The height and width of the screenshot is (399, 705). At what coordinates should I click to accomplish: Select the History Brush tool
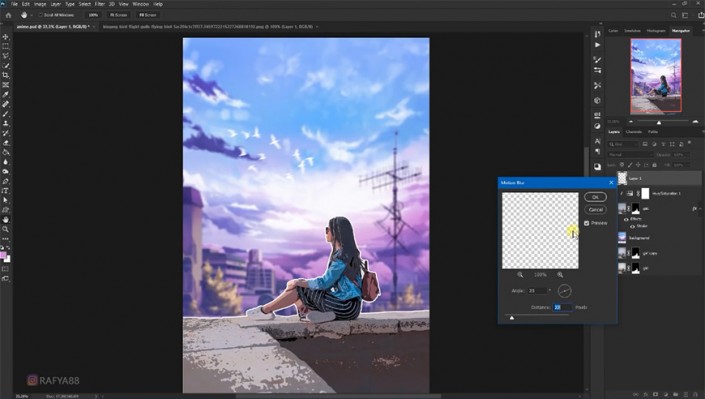pos(5,133)
